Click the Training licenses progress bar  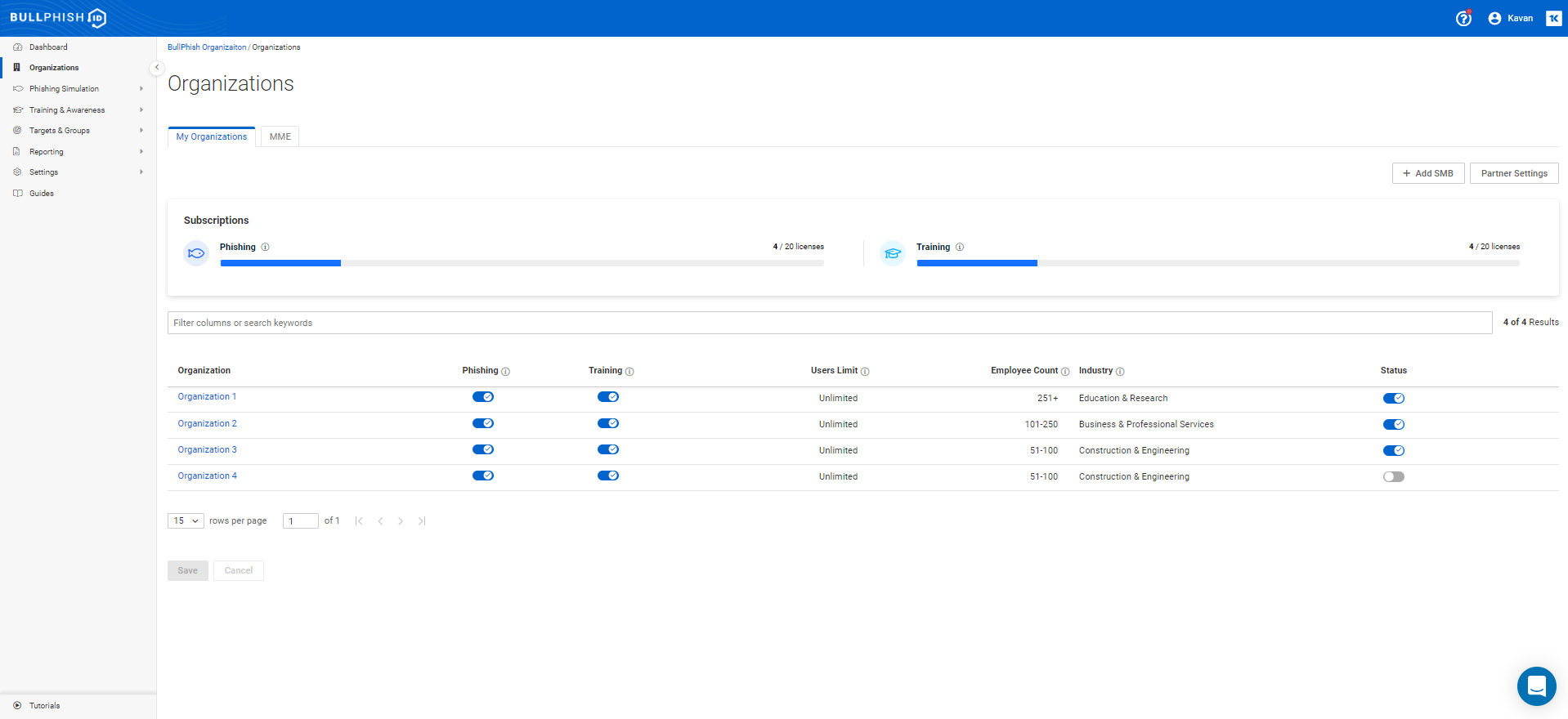click(x=1218, y=263)
